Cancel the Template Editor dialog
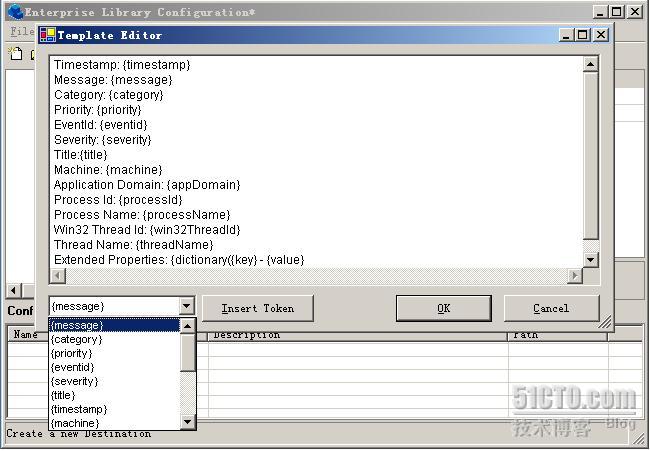 pos(551,308)
